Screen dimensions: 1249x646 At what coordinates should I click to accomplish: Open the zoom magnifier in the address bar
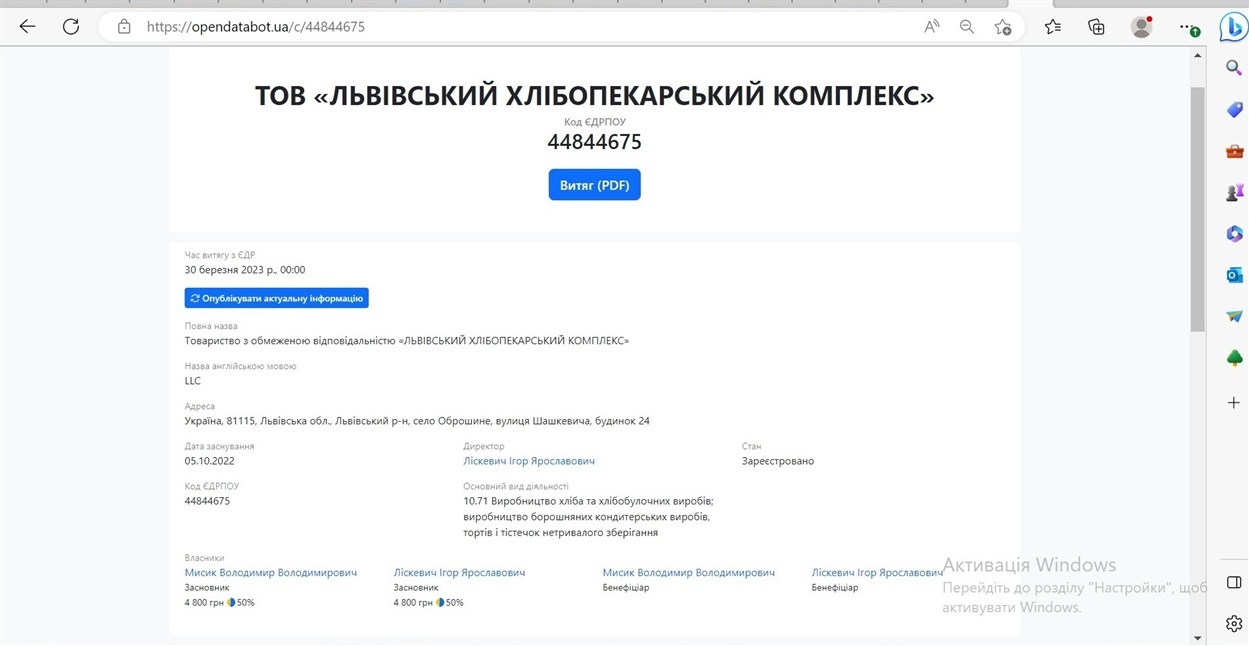[967, 27]
